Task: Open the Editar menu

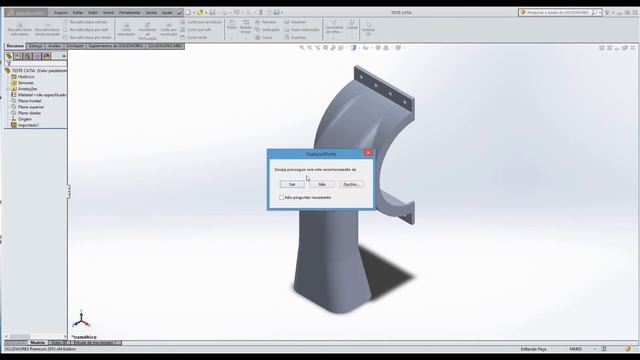Action: coord(78,13)
